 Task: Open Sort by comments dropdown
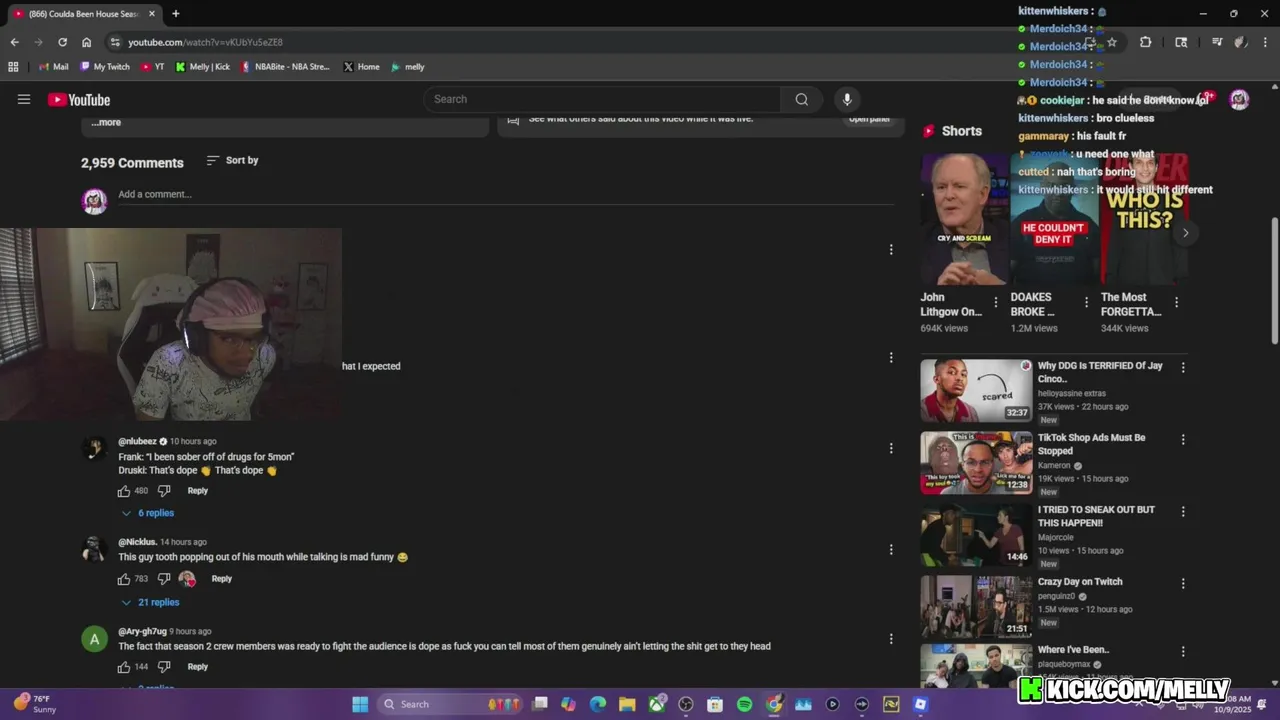point(232,160)
